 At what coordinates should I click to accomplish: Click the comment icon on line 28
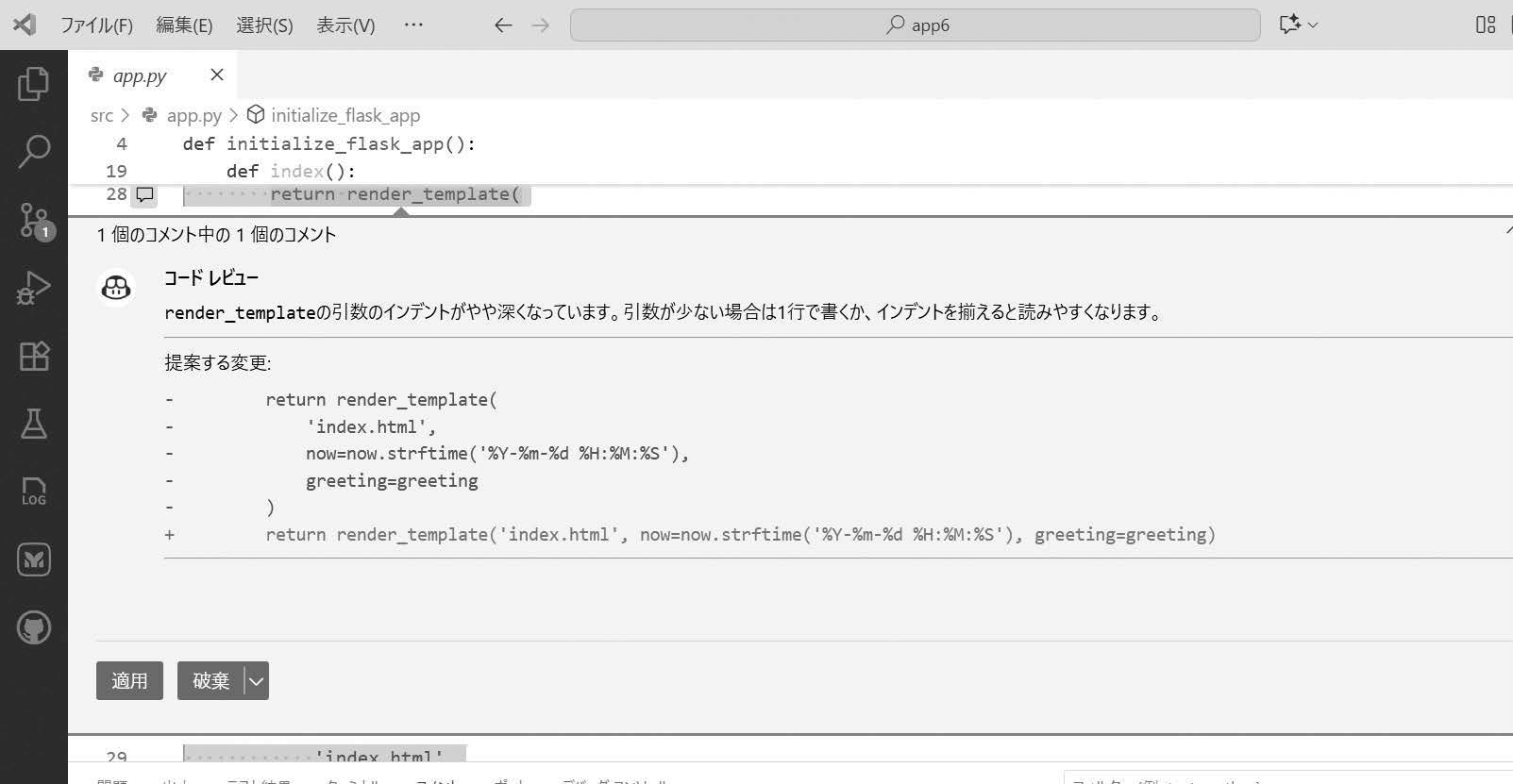pos(144,194)
